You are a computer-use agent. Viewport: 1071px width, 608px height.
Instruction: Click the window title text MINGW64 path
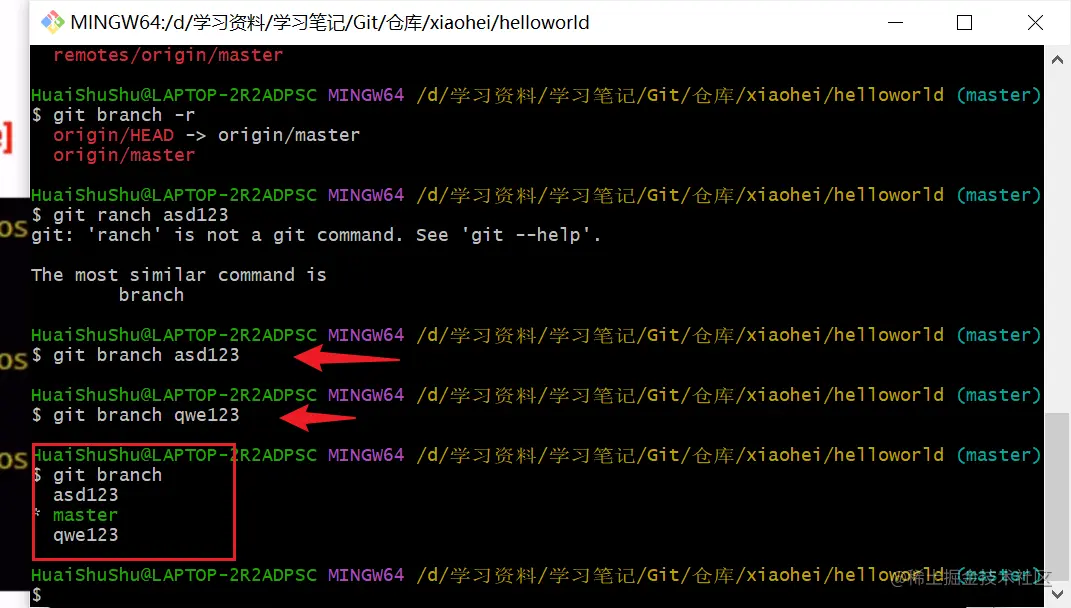point(330,23)
